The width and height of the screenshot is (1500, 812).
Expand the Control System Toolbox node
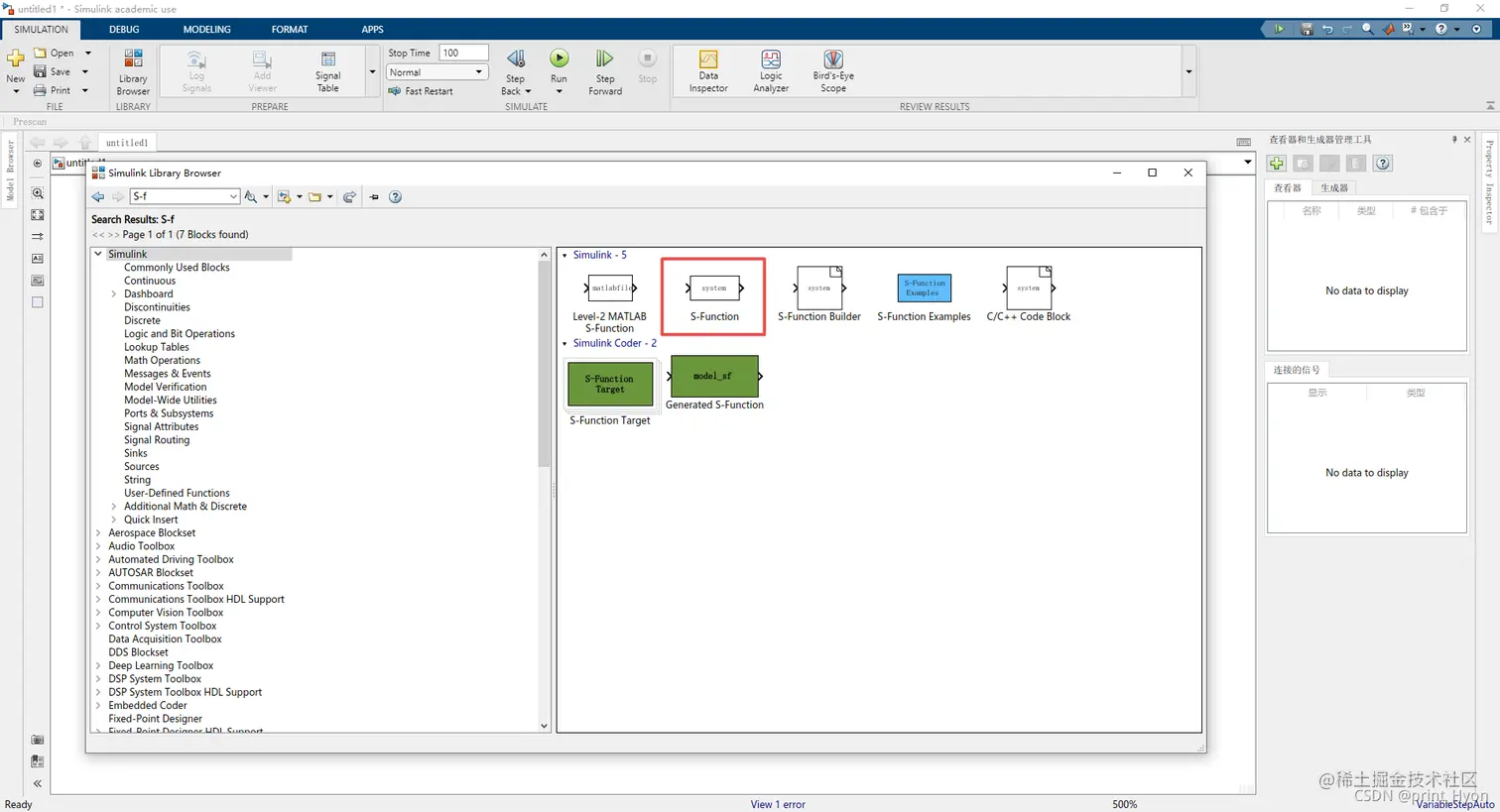pos(98,627)
